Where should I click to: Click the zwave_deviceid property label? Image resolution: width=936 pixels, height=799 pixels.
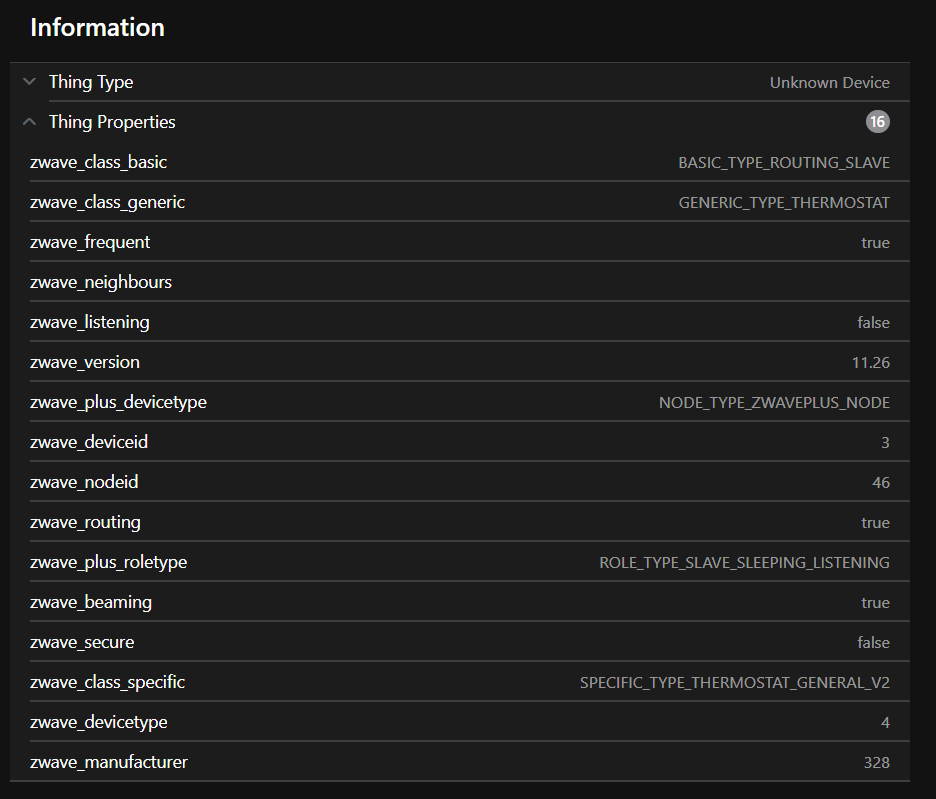pyautogui.click(x=89, y=442)
